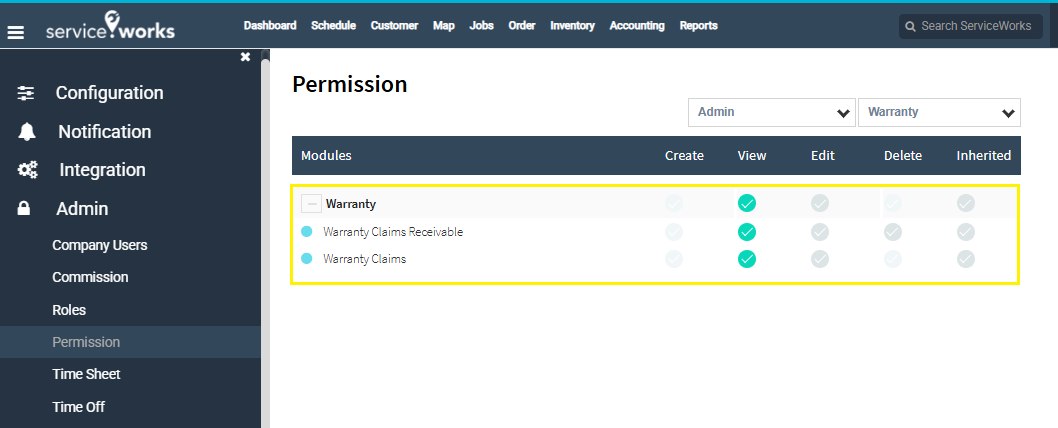Screen dimensions: 1058x428
Task: Open the hamburger menu icon
Action: click(x=16, y=31)
